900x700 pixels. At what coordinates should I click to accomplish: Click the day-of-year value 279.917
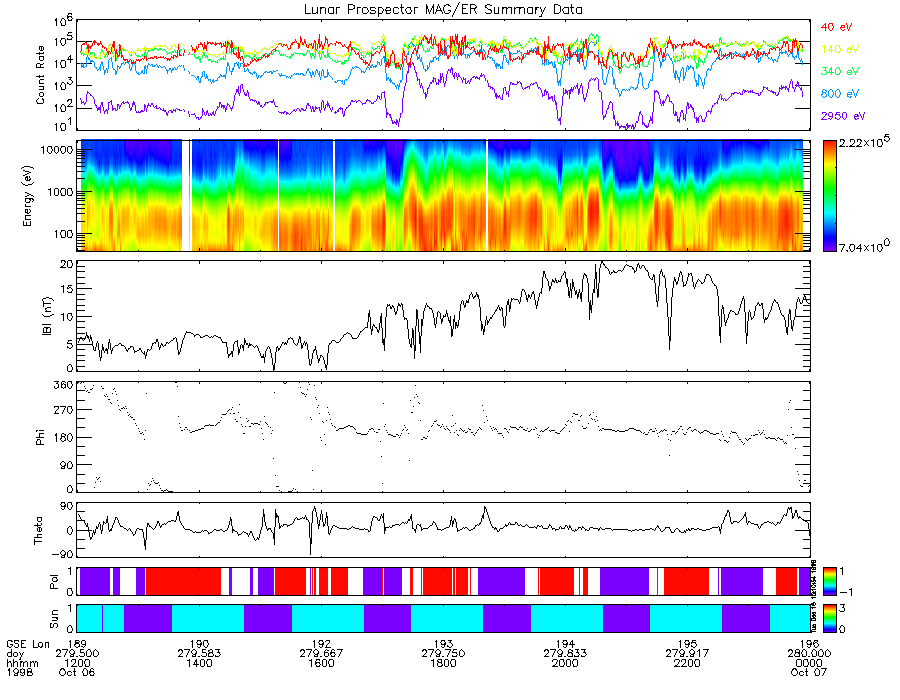687,654
